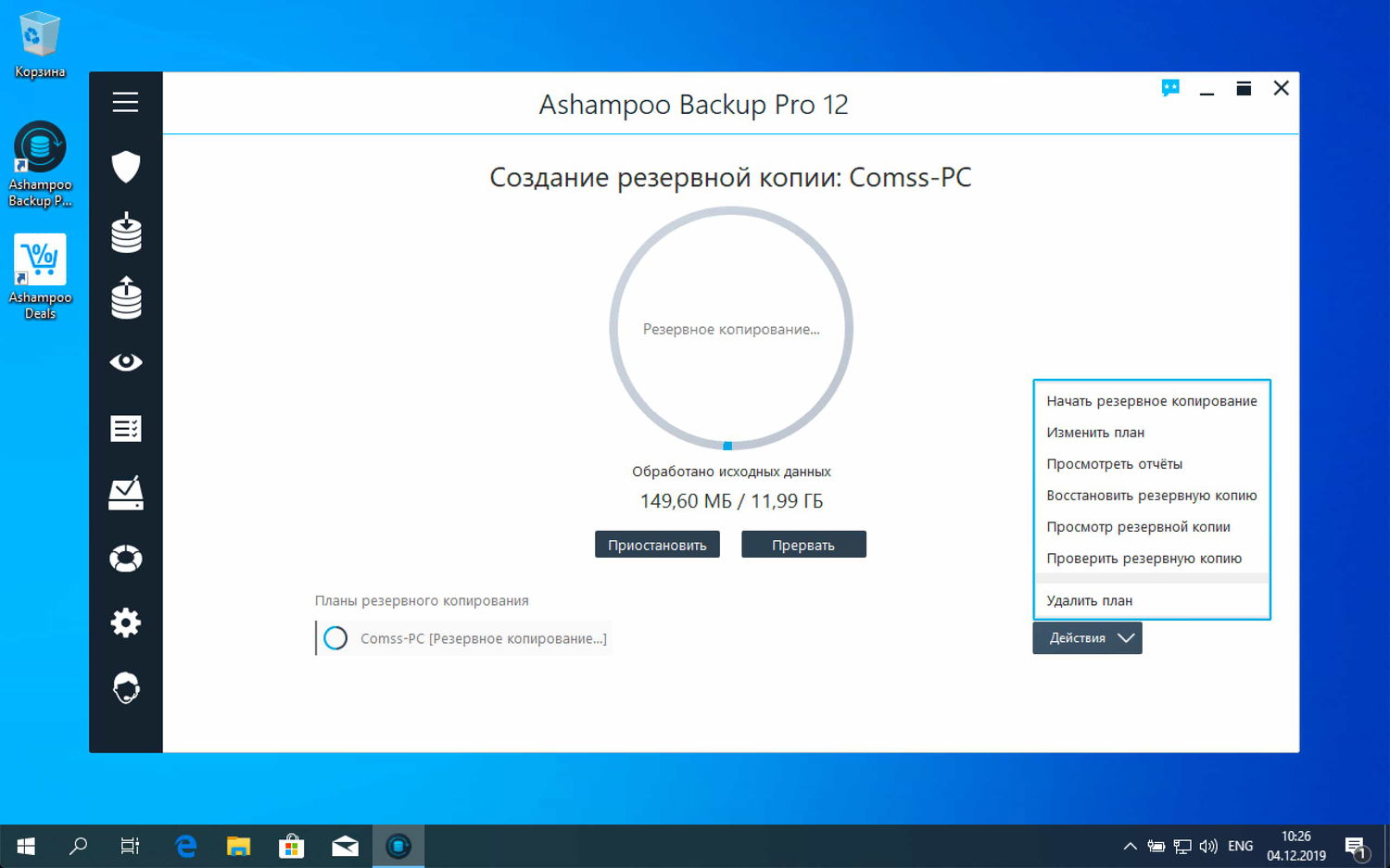The height and width of the screenshot is (868, 1390).
Task: Click the battery icon in system tray
Action: [x=1156, y=846]
